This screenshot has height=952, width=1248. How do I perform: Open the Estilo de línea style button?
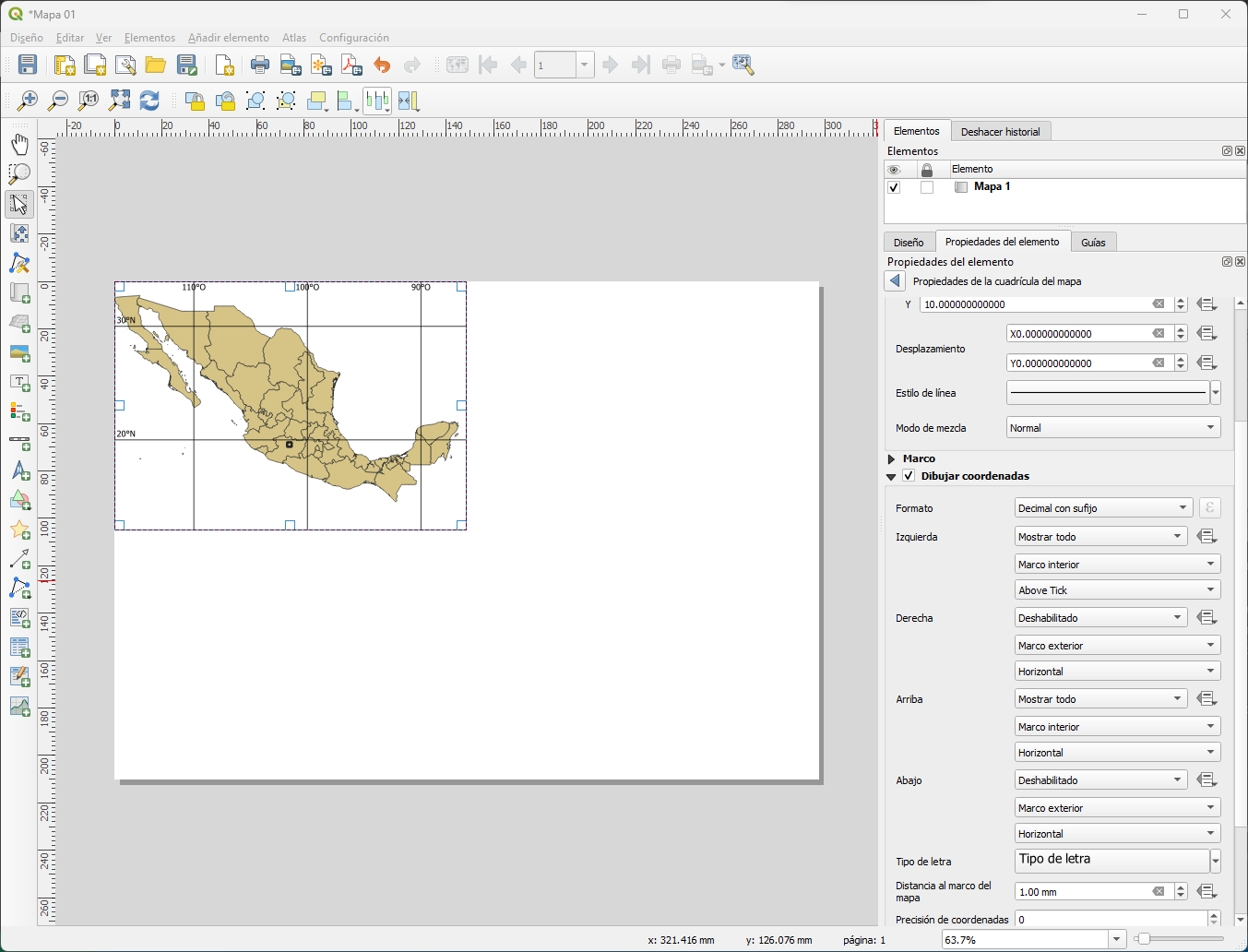click(x=1108, y=393)
